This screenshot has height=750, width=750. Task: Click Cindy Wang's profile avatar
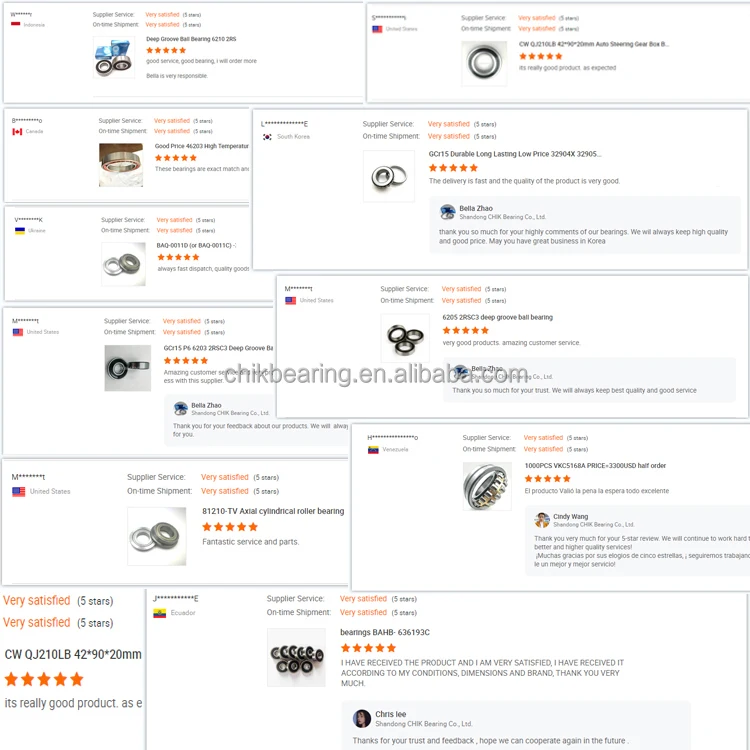coord(542,520)
